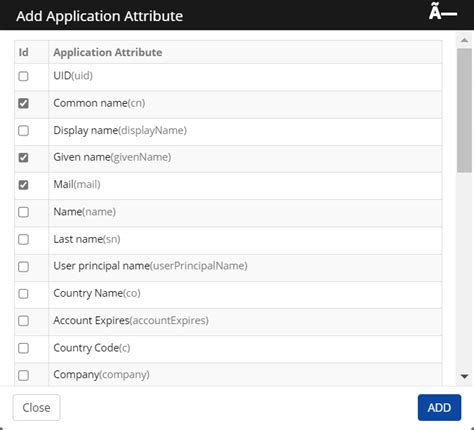Check the Country Code(c) checkbox
This screenshot has height=430, width=474.
click(23, 348)
